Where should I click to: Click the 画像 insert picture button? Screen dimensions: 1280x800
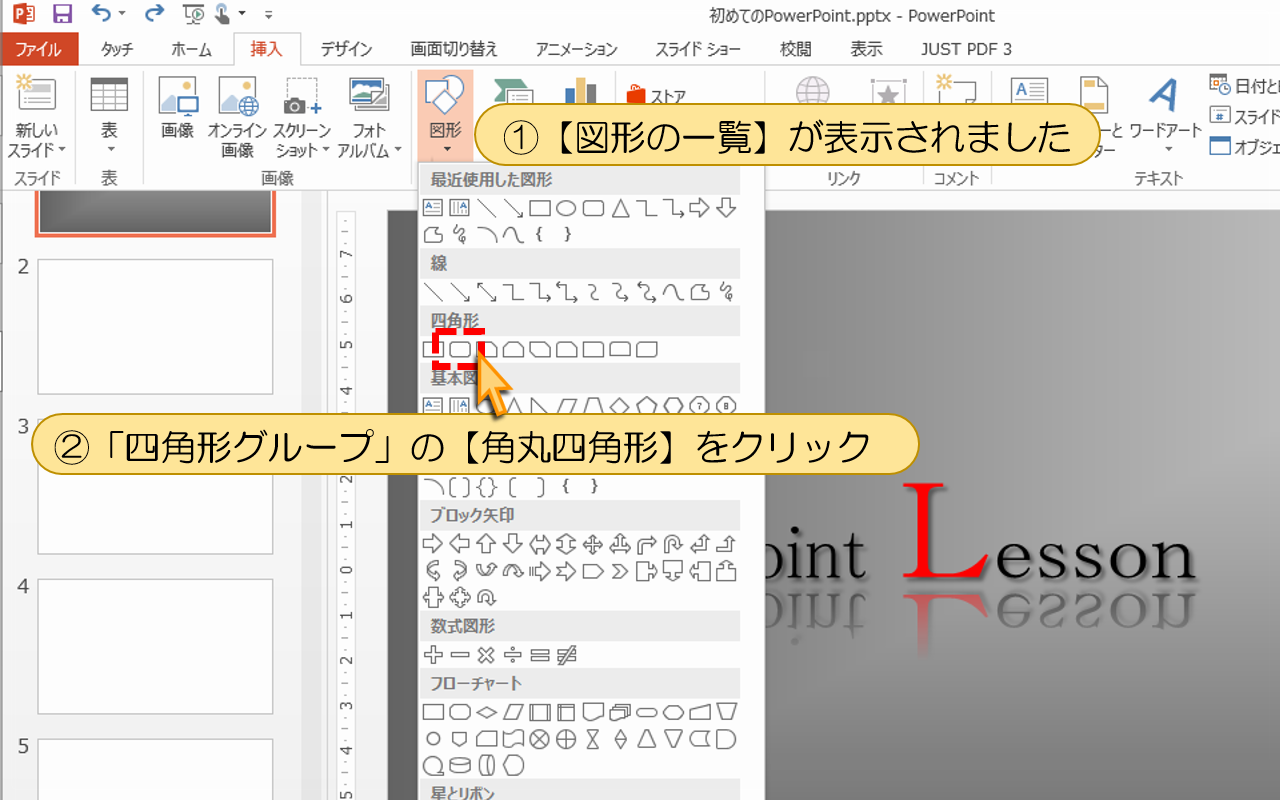coord(177,107)
